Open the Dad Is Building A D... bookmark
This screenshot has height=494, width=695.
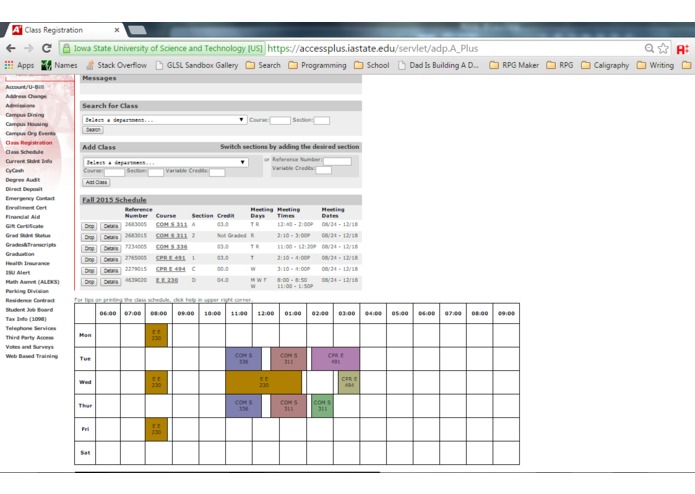pos(438,65)
